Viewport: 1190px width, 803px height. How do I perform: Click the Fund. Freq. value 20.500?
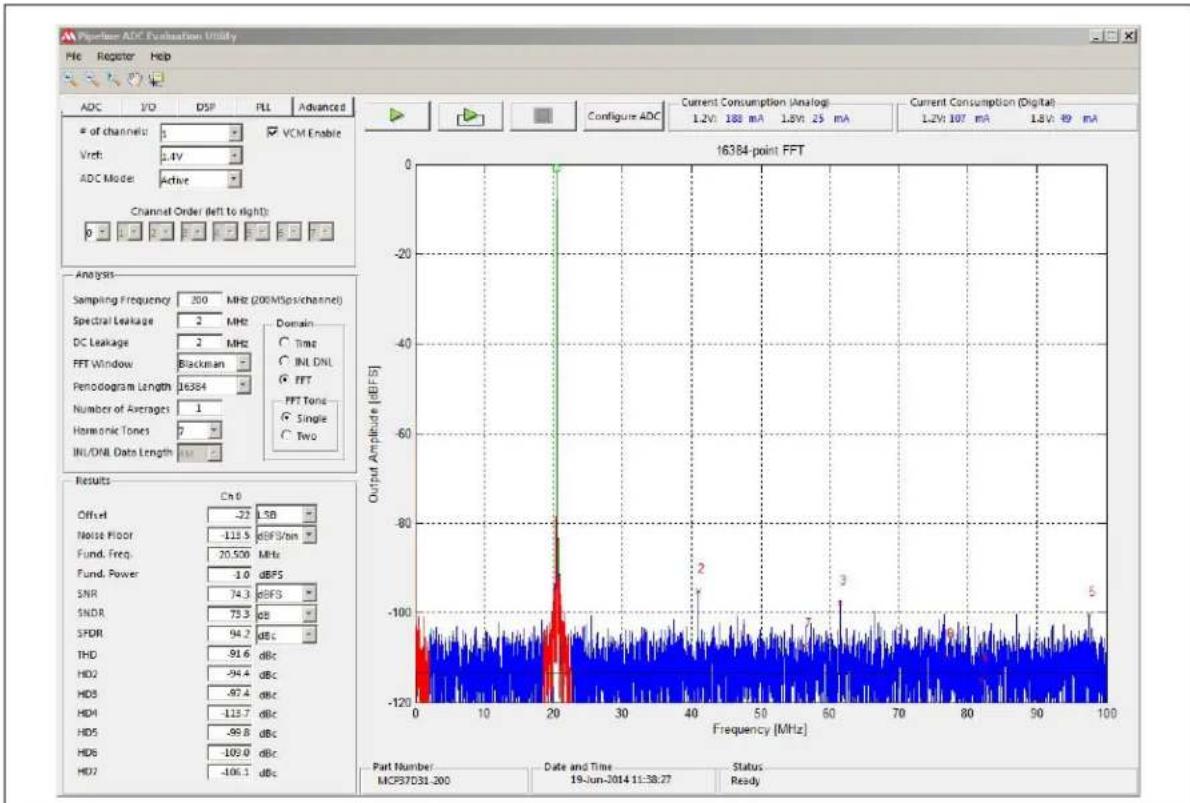(230, 555)
